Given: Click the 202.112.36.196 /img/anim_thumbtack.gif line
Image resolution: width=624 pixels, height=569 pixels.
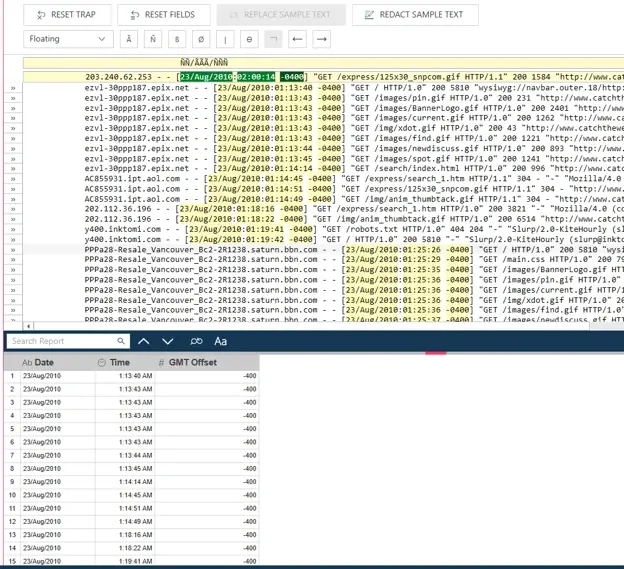Looking at the screenshot, I should pyautogui.click(x=323, y=219).
